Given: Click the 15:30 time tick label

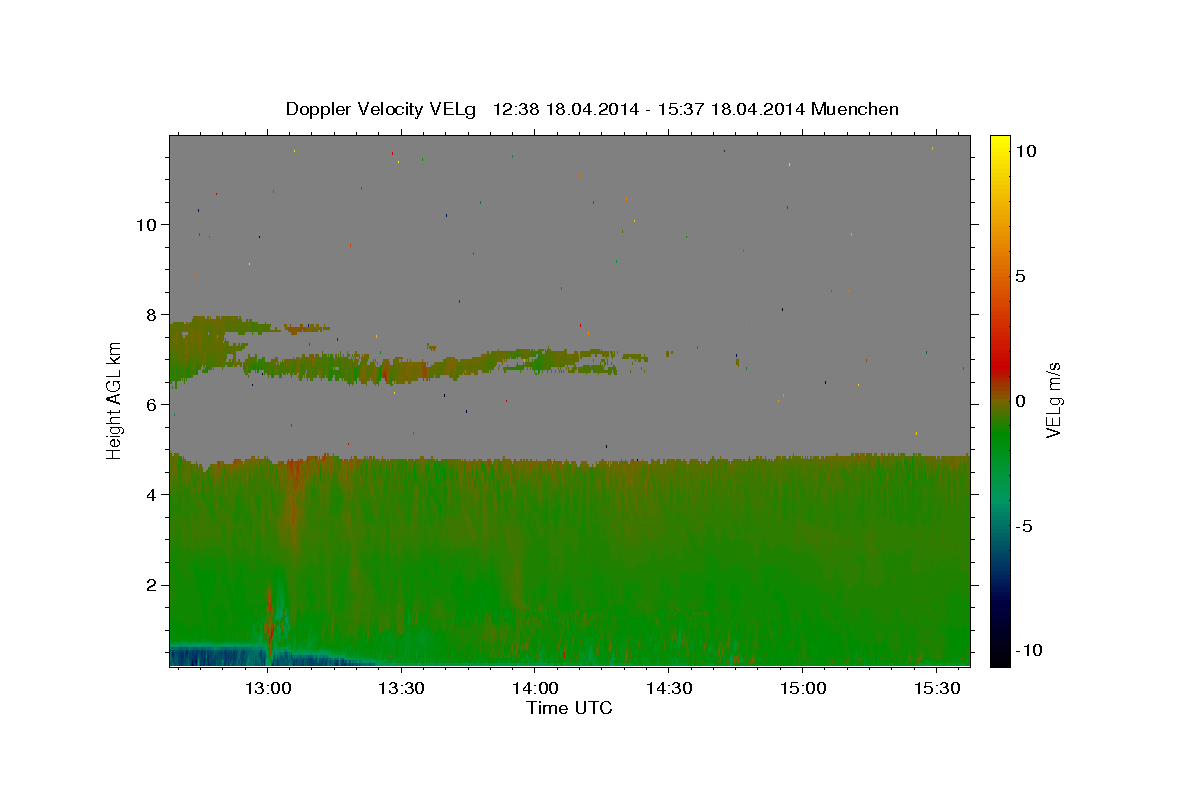Looking at the screenshot, I should (x=935, y=688).
